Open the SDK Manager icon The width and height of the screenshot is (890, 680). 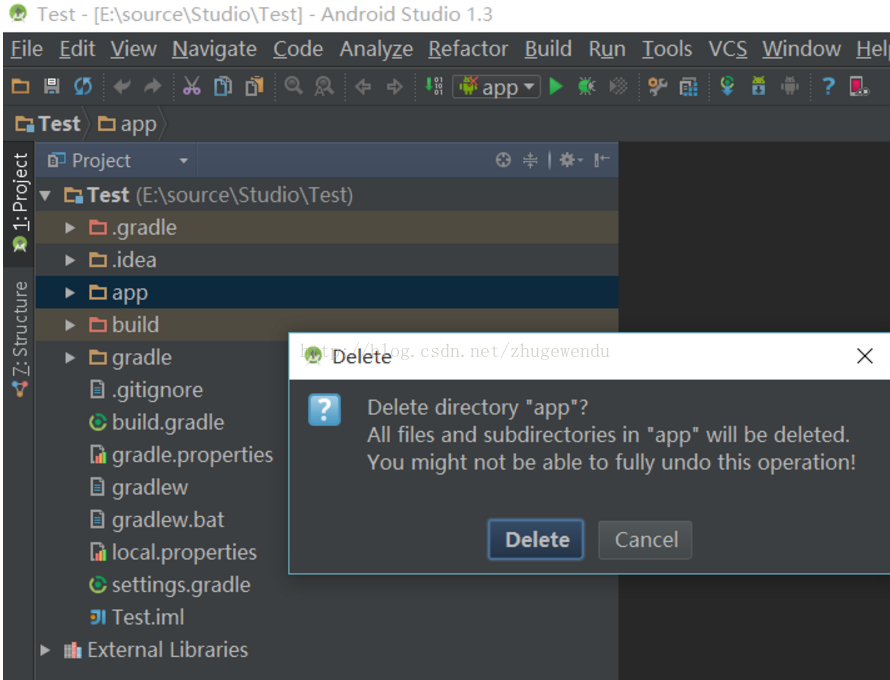coord(758,86)
